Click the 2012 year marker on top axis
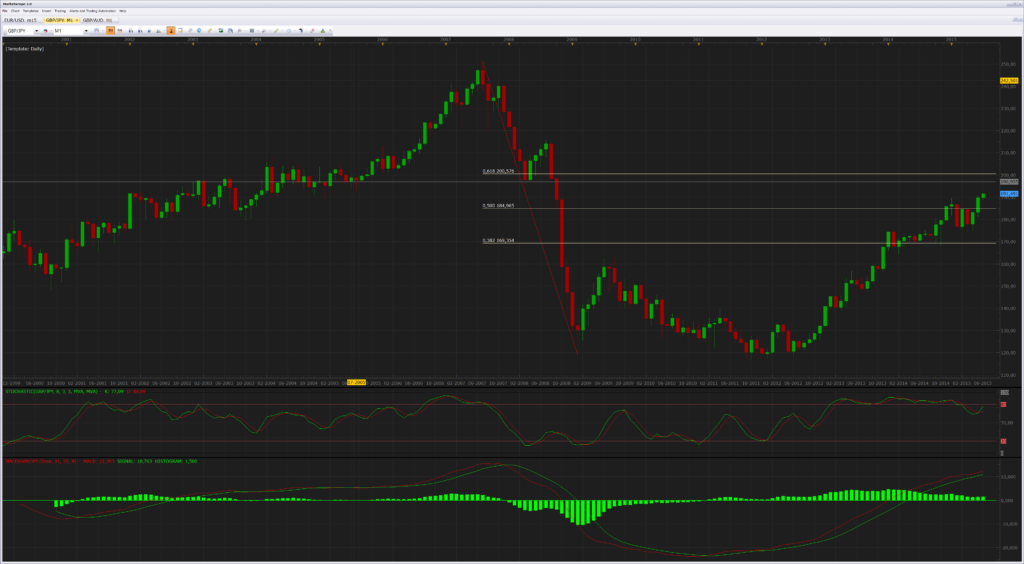 point(761,40)
